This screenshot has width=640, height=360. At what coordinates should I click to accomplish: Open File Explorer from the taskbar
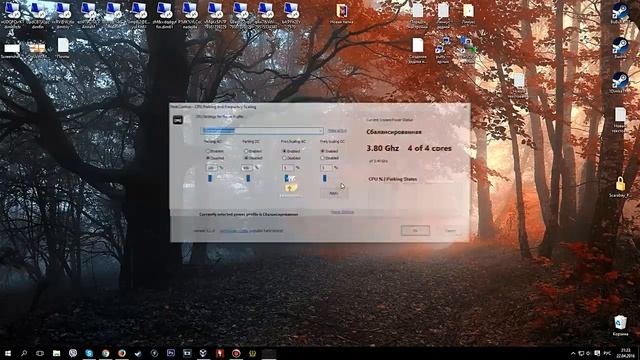[x=56, y=353]
